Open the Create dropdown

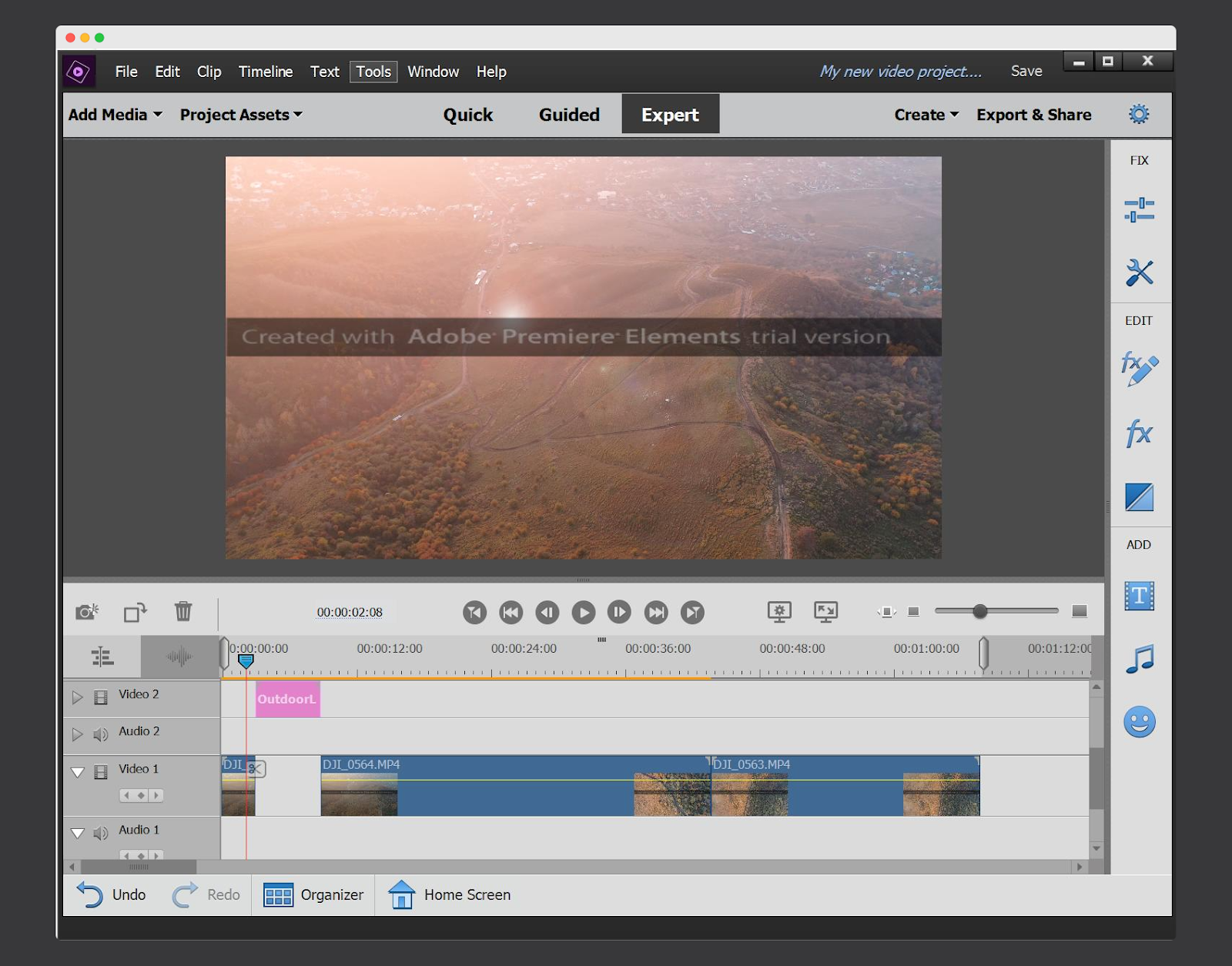pos(926,115)
